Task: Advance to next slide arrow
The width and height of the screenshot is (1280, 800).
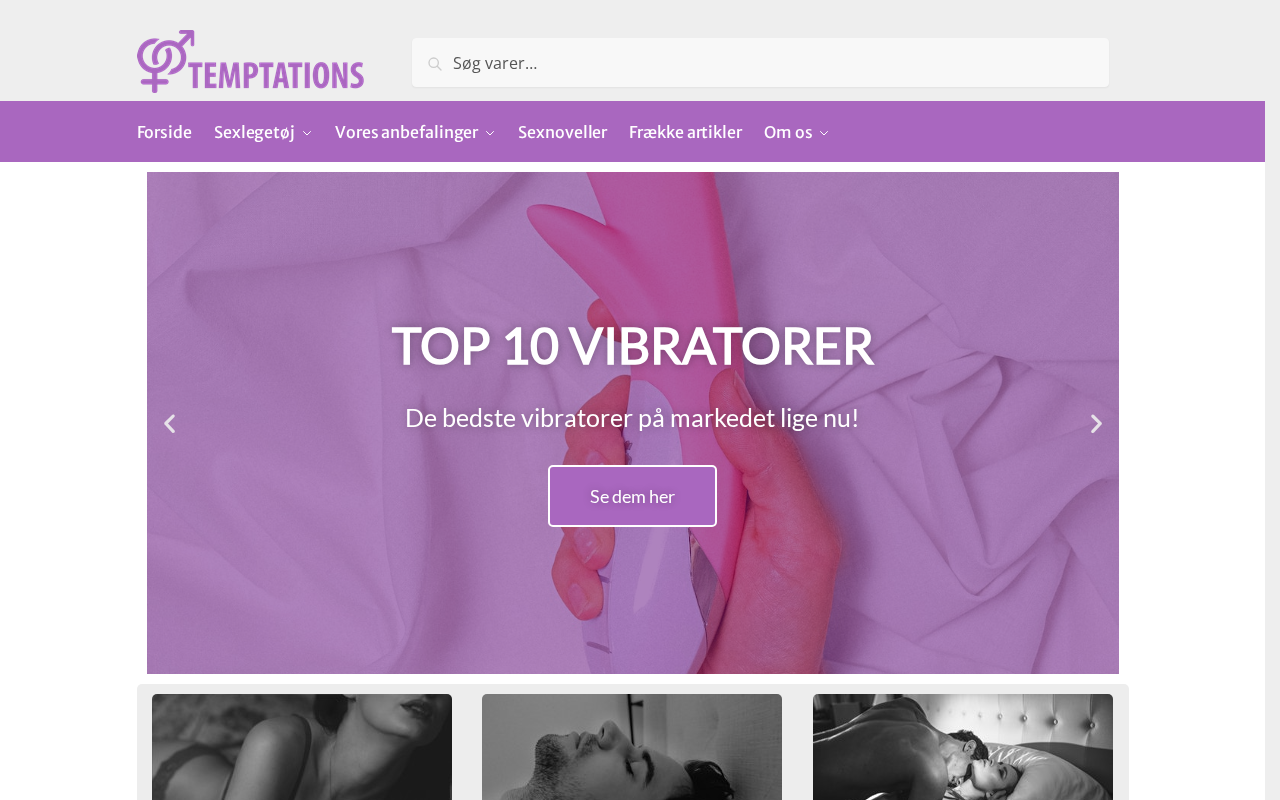Action: pos(1096,424)
